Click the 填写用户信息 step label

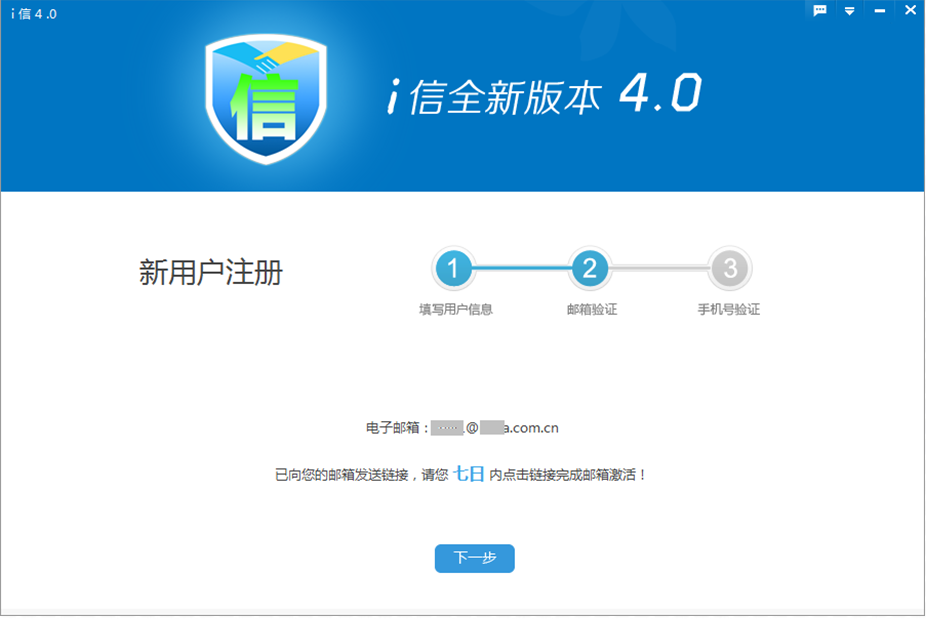[455, 310]
